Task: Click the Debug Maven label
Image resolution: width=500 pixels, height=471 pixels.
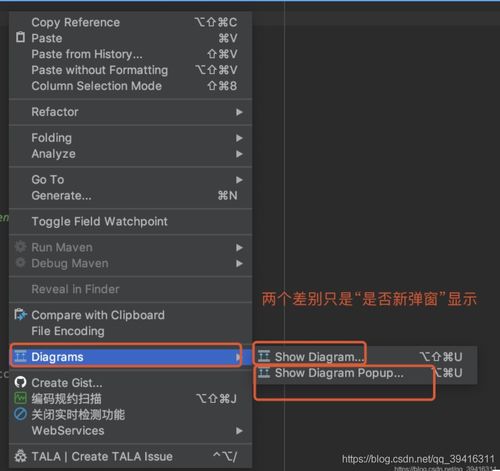Action: point(70,263)
